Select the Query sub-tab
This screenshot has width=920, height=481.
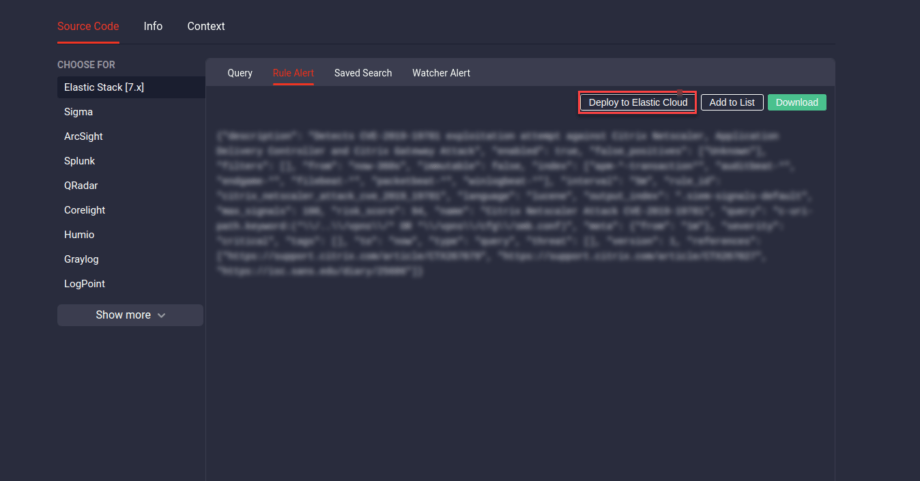240,73
